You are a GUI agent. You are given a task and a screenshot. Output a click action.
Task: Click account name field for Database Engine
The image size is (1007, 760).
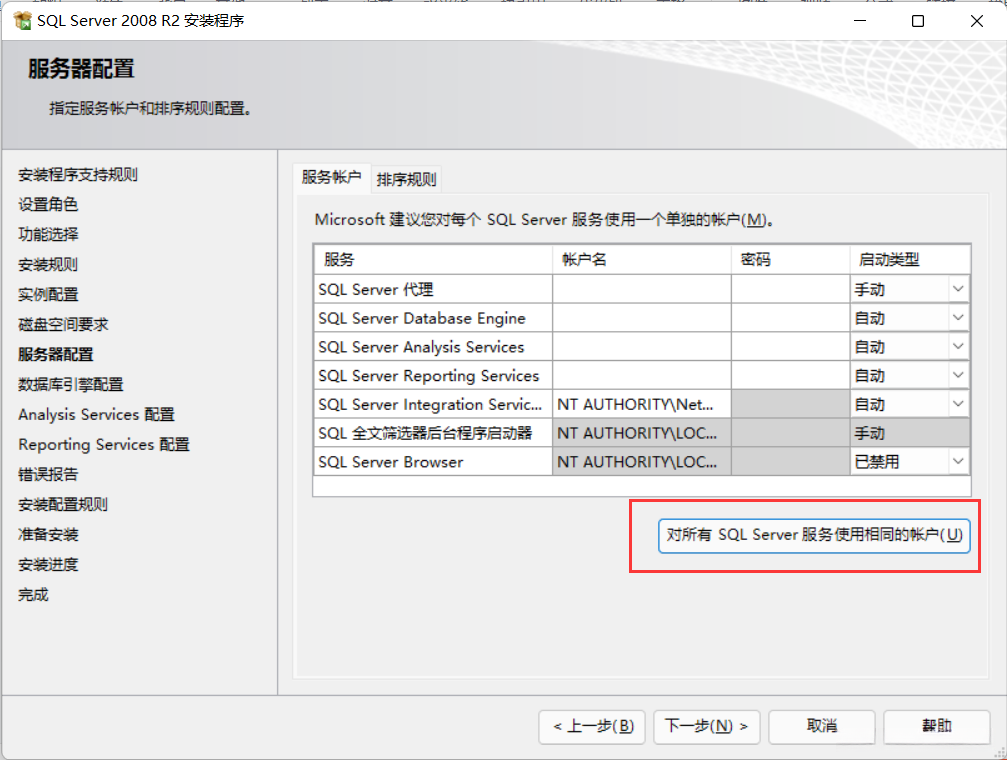pyautogui.click(x=642, y=318)
